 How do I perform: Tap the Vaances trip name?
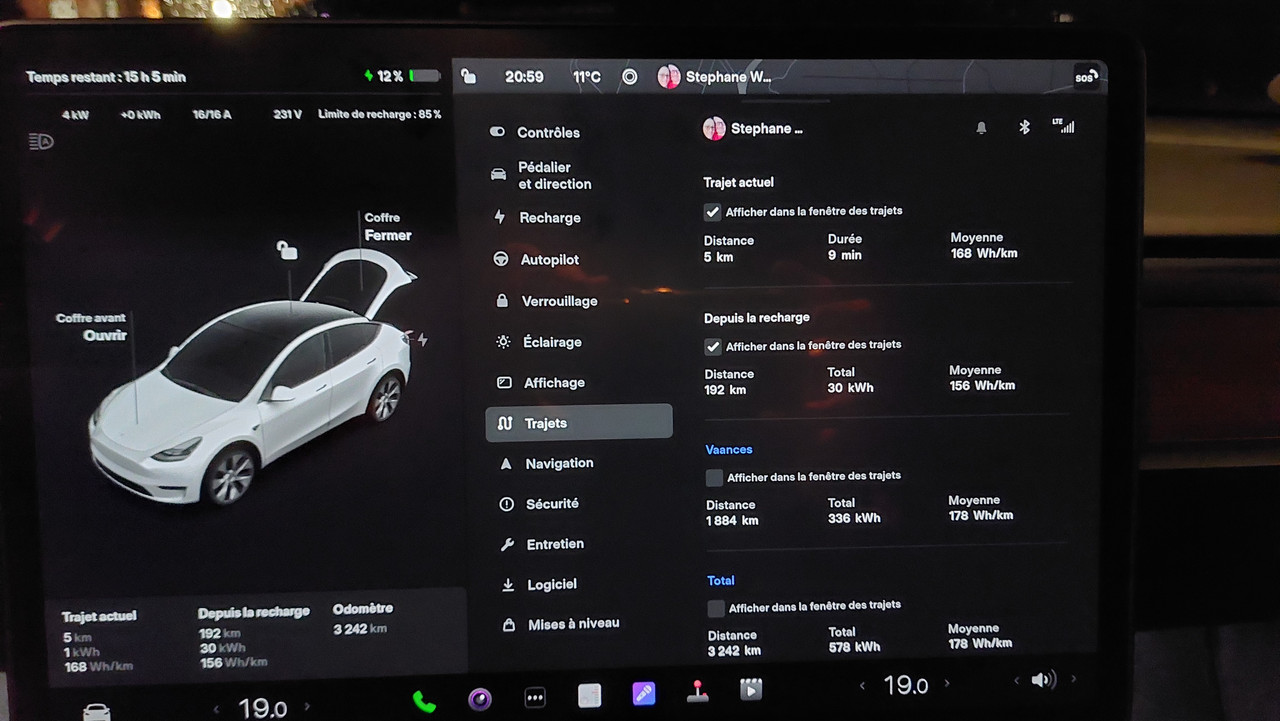[729, 450]
